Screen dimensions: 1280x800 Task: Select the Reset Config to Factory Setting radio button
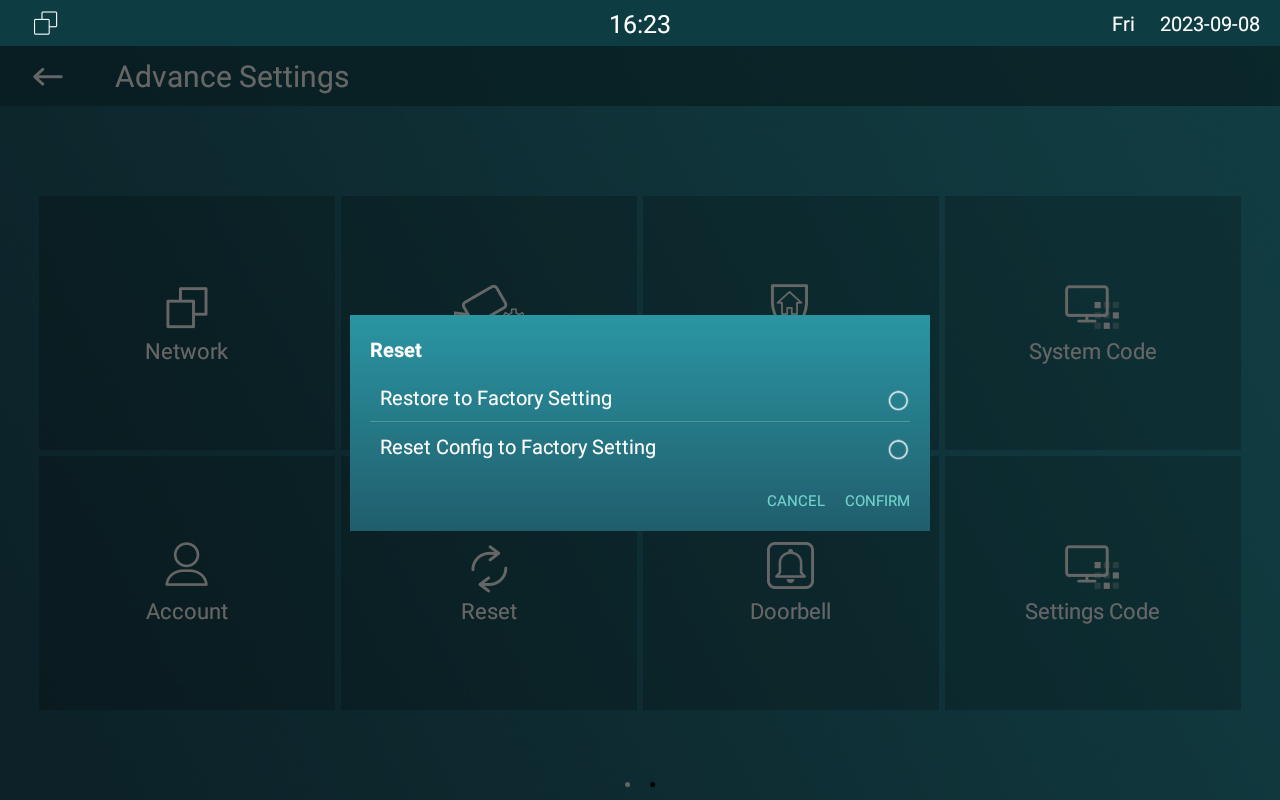tap(898, 450)
